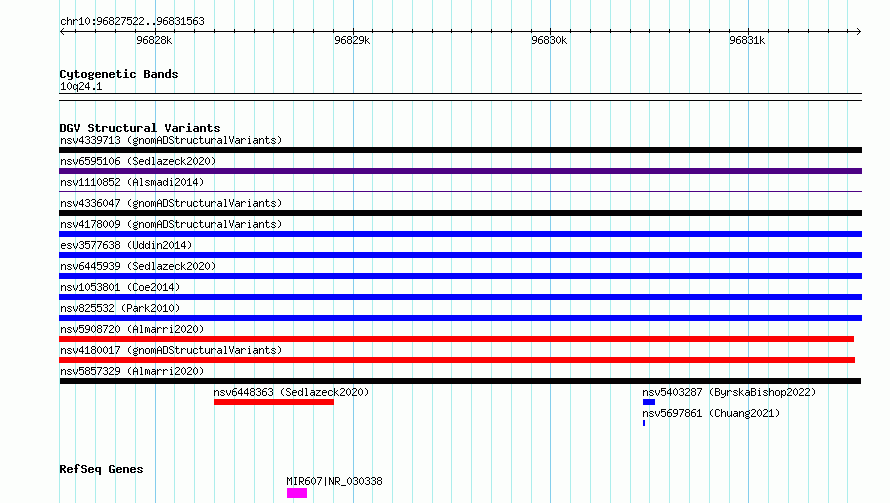Click the short red bar under nsv6448363

(x=274, y=402)
